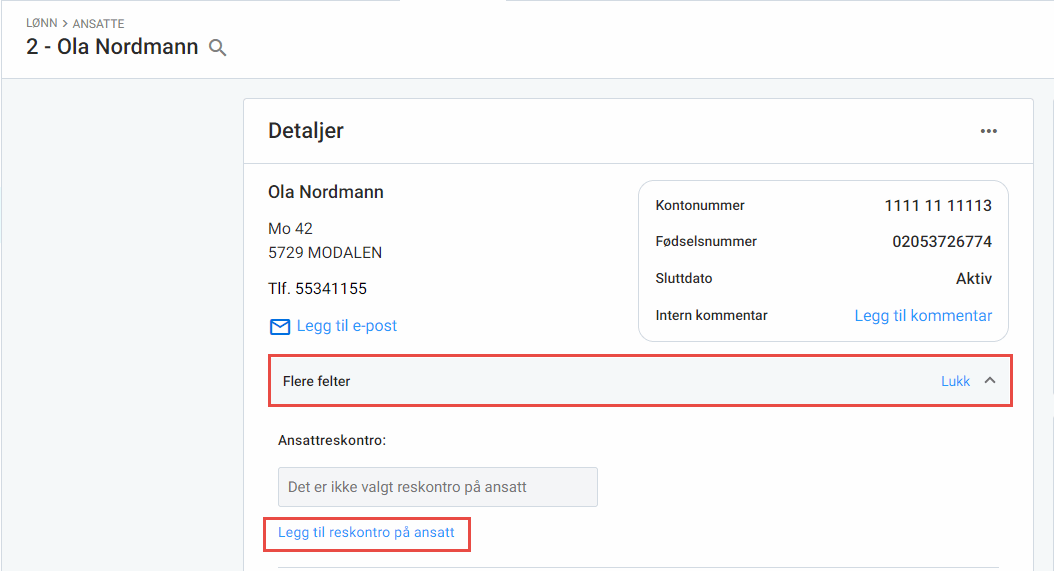The image size is (1054, 571).
Task: Click the address line Mo 42
Action: [290, 229]
